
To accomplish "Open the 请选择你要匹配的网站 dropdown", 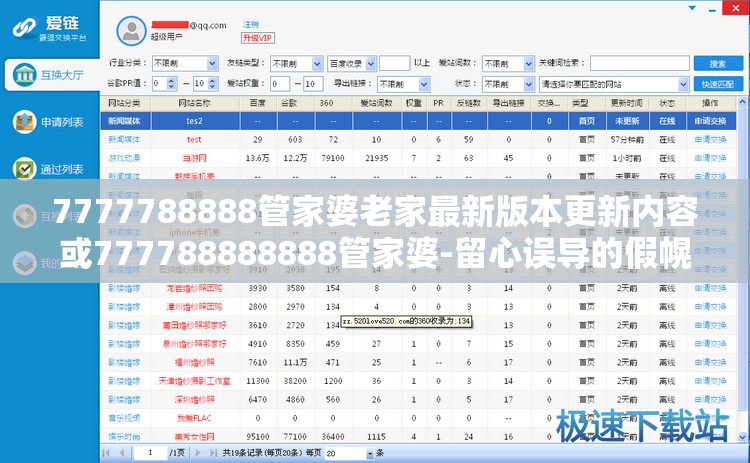I will (683, 84).
